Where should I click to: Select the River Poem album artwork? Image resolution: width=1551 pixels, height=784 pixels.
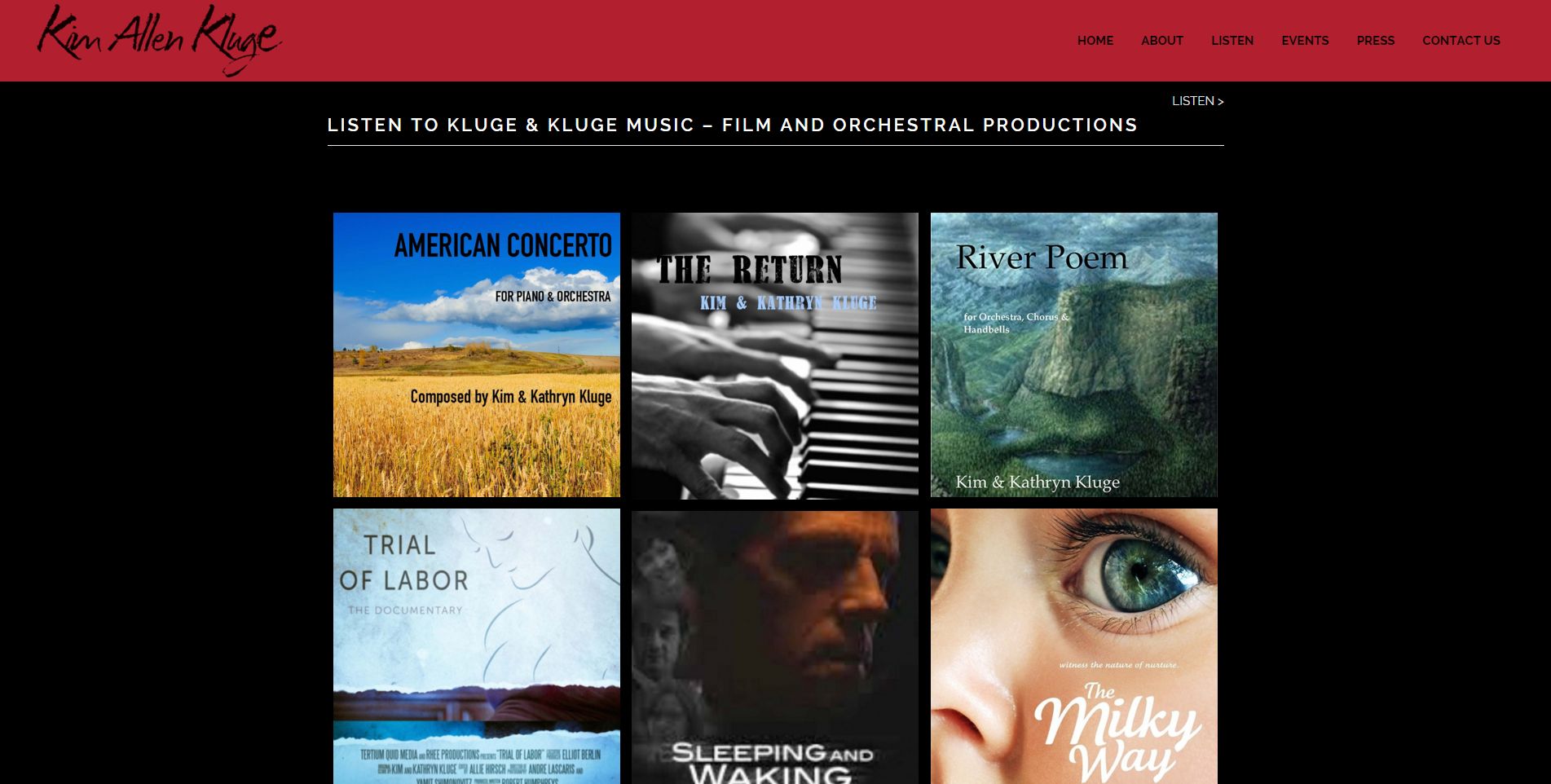coord(1074,355)
